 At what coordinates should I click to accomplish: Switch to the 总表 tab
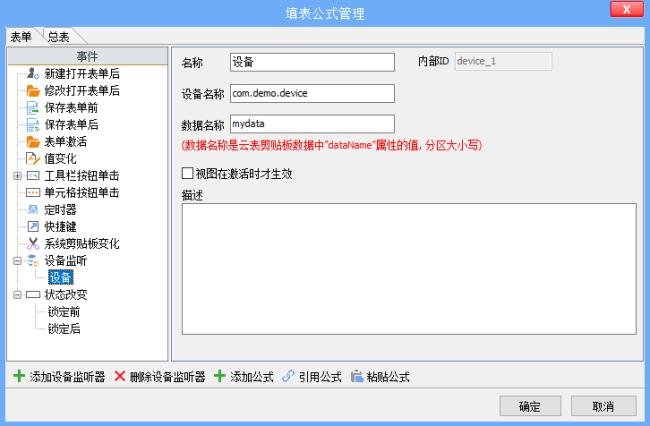click(x=59, y=37)
